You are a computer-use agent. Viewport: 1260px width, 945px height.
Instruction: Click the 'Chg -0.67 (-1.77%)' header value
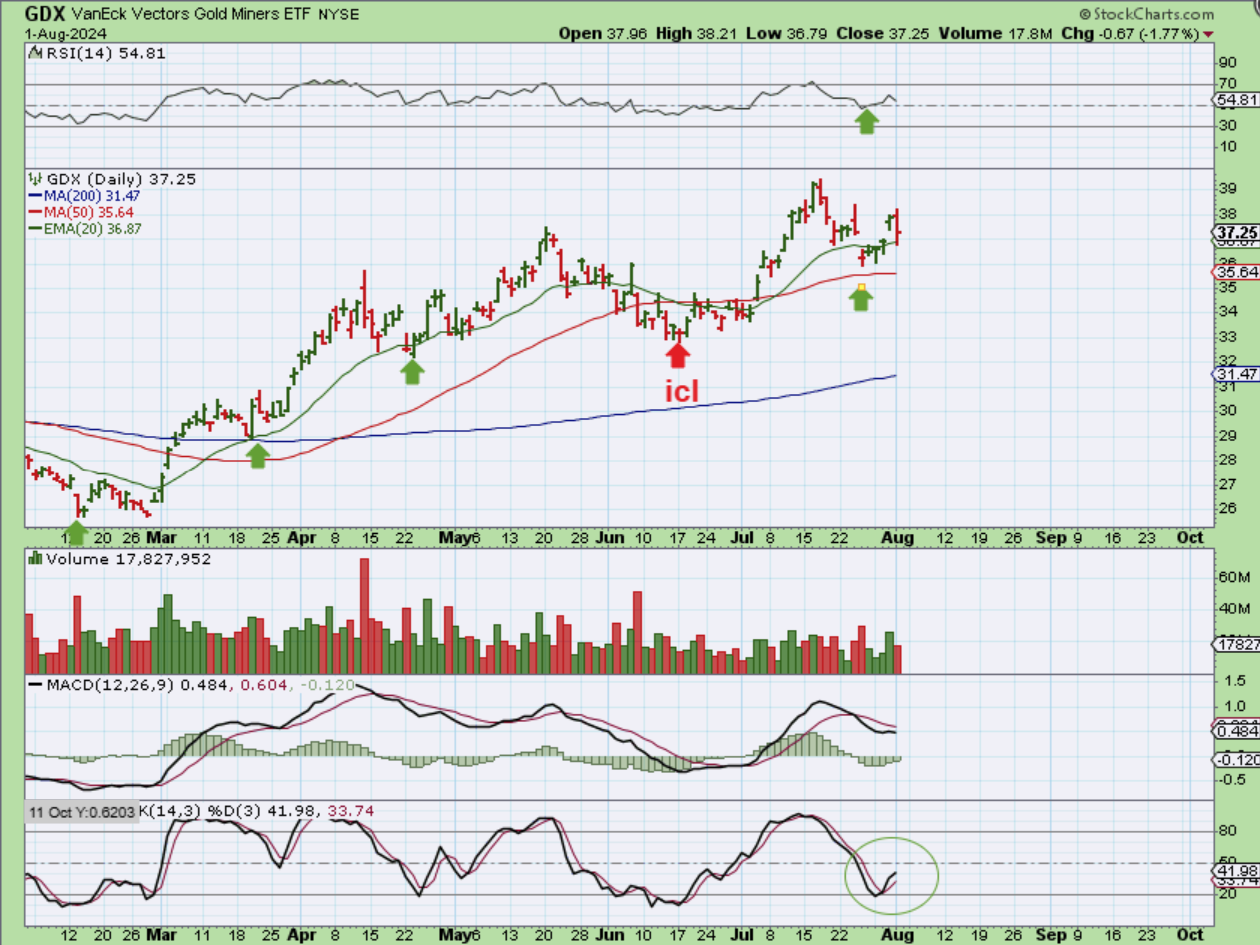[1130, 33]
